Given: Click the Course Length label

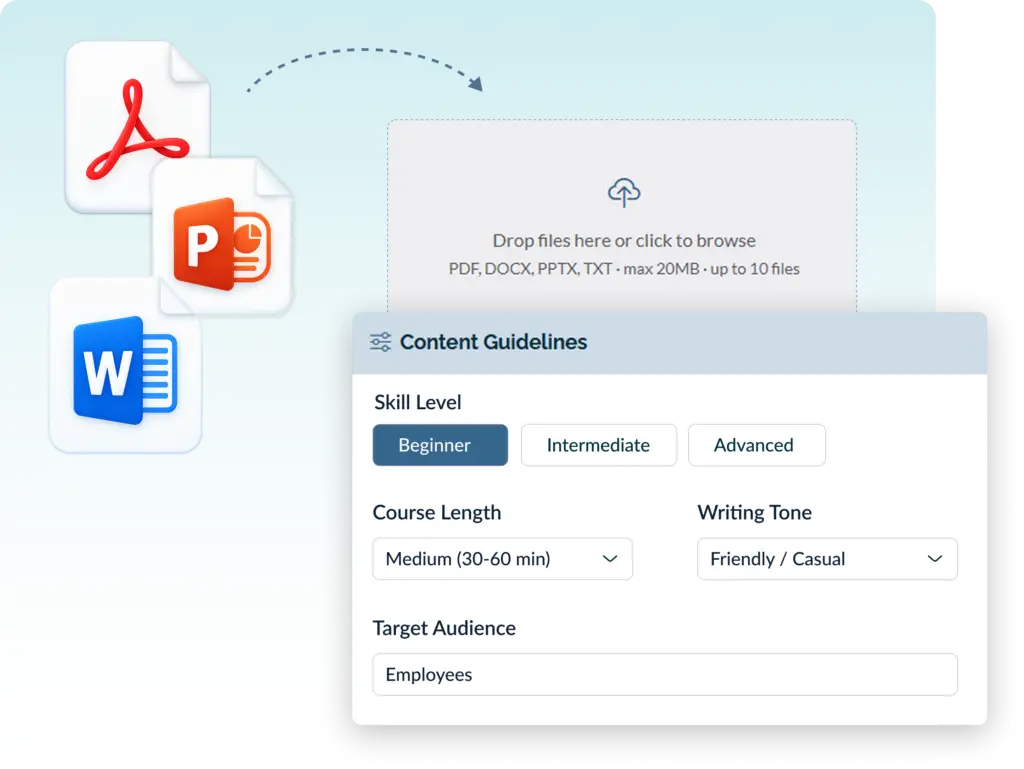Looking at the screenshot, I should (437, 512).
